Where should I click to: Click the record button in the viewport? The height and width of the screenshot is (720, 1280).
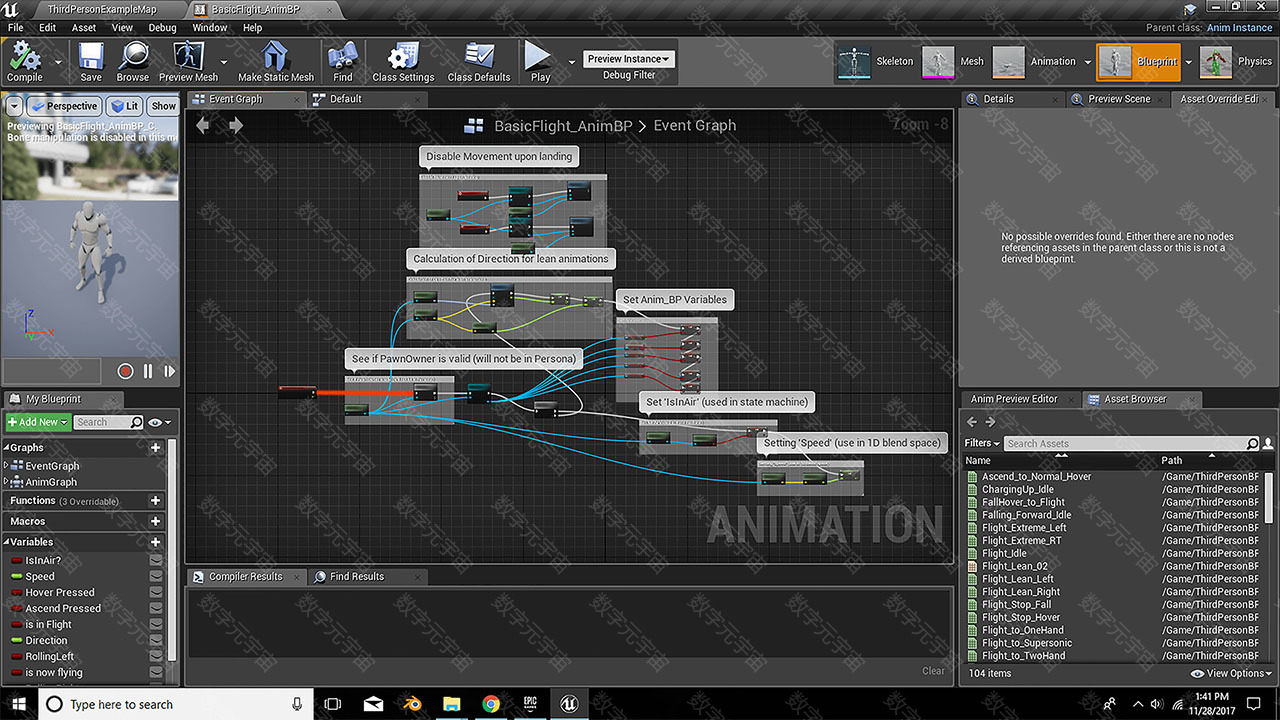tap(125, 371)
